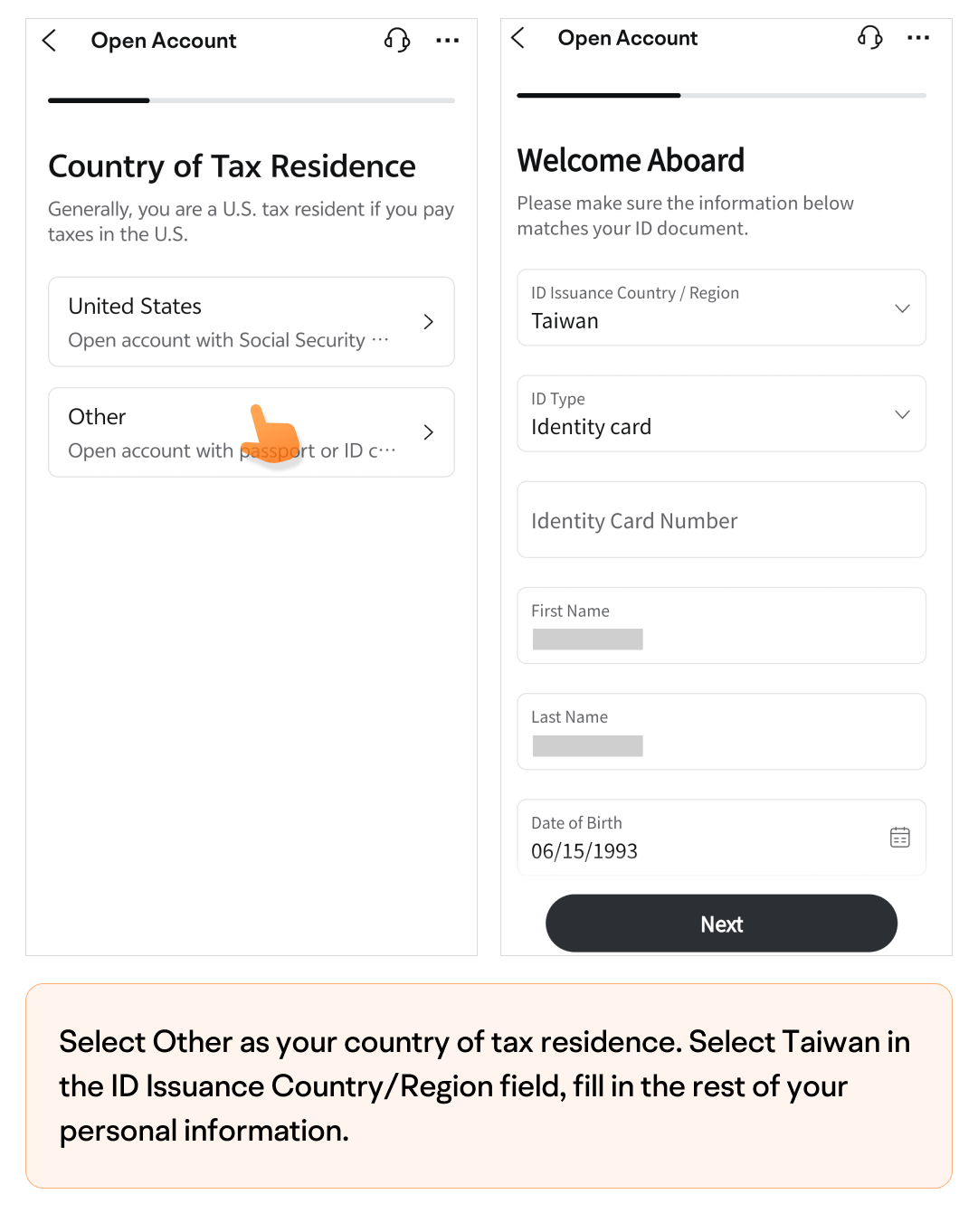Click progress bar on Country of Tax Residence screen
Viewport: 978px width, 1232px height.
pyautogui.click(x=252, y=100)
